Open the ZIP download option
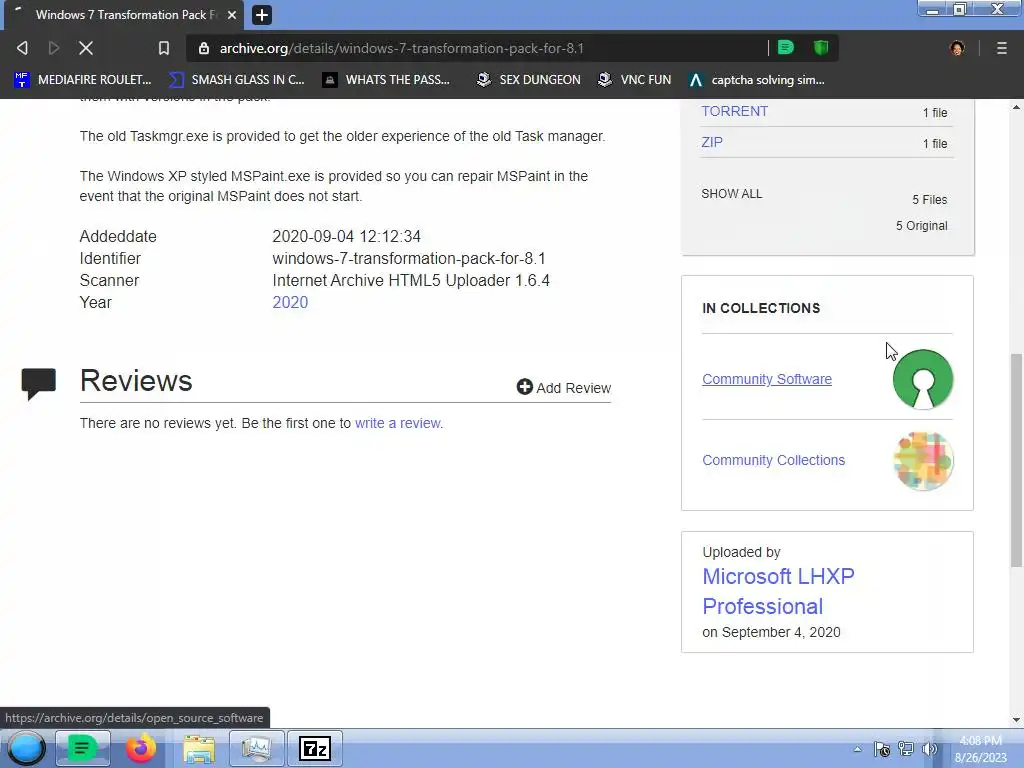1024x768 pixels. 712,142
